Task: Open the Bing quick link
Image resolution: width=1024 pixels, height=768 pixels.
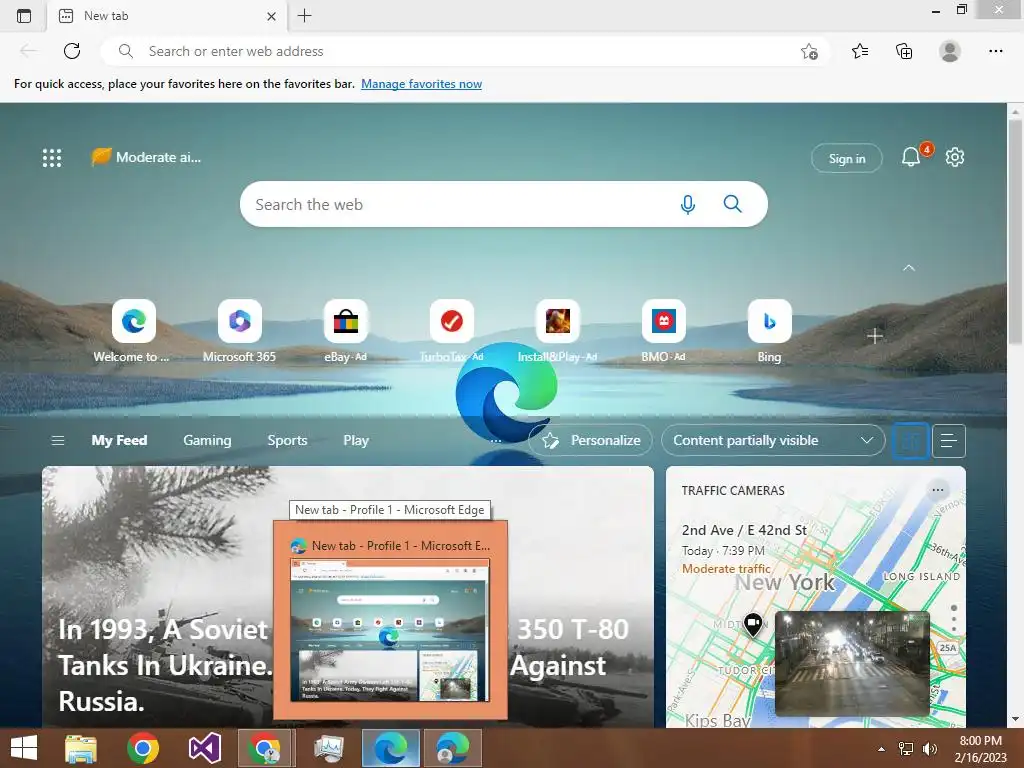Action: pyautogui.click(x=769, y=330)
